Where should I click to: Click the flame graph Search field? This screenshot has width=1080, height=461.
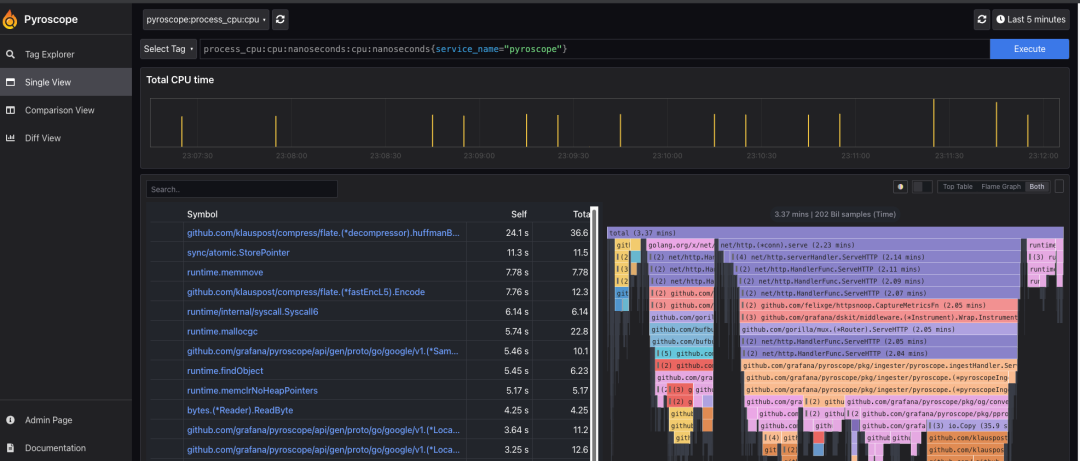242,189
